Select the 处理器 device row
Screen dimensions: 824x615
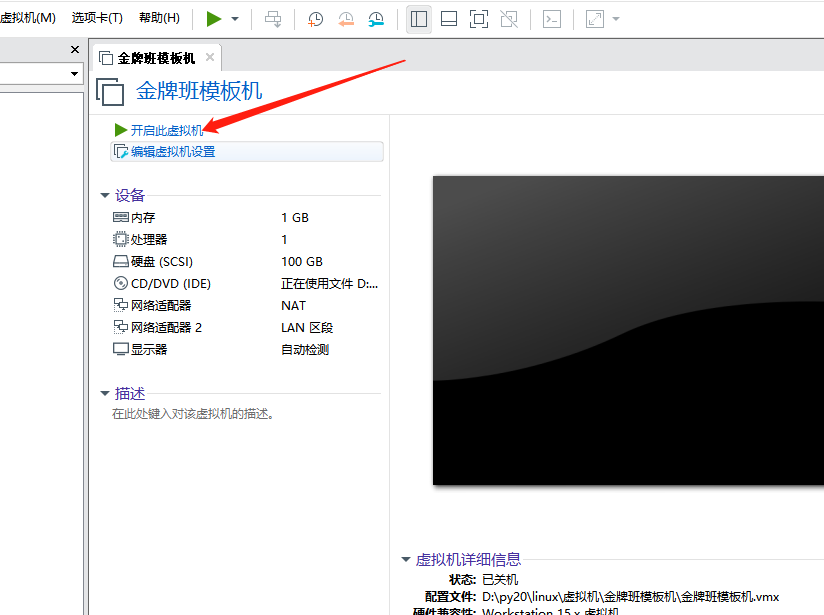pyautogui.click(x=245, y=240)
